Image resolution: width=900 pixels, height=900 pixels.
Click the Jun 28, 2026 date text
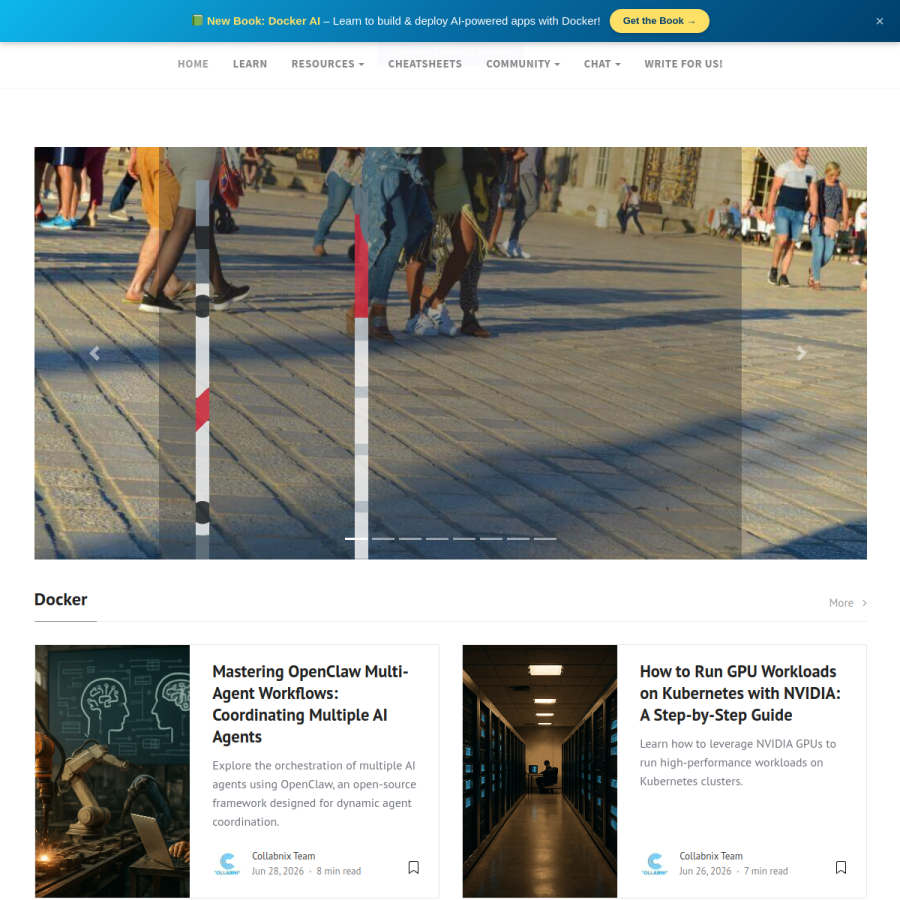pos(278,871)
